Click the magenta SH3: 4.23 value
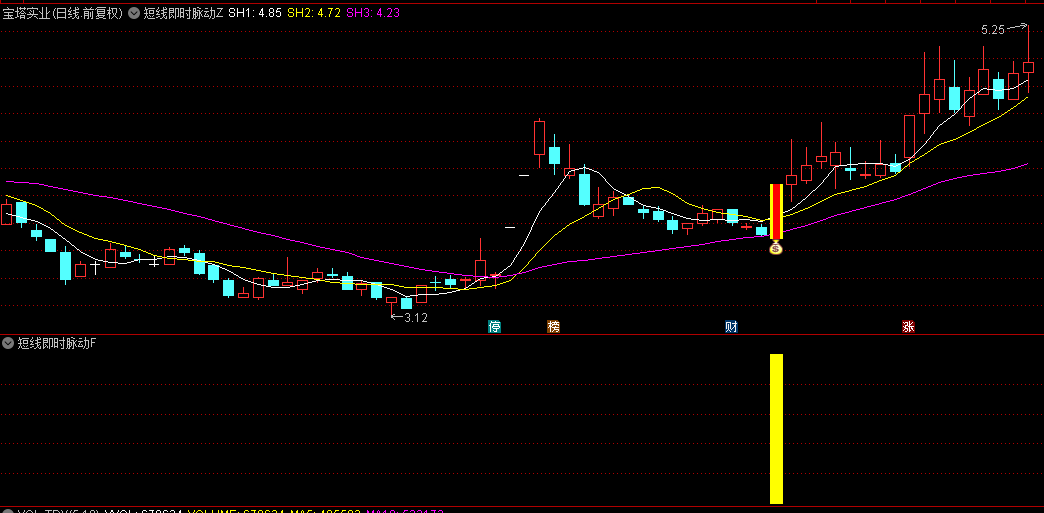The image size is (1044, 513). (373, 13)
